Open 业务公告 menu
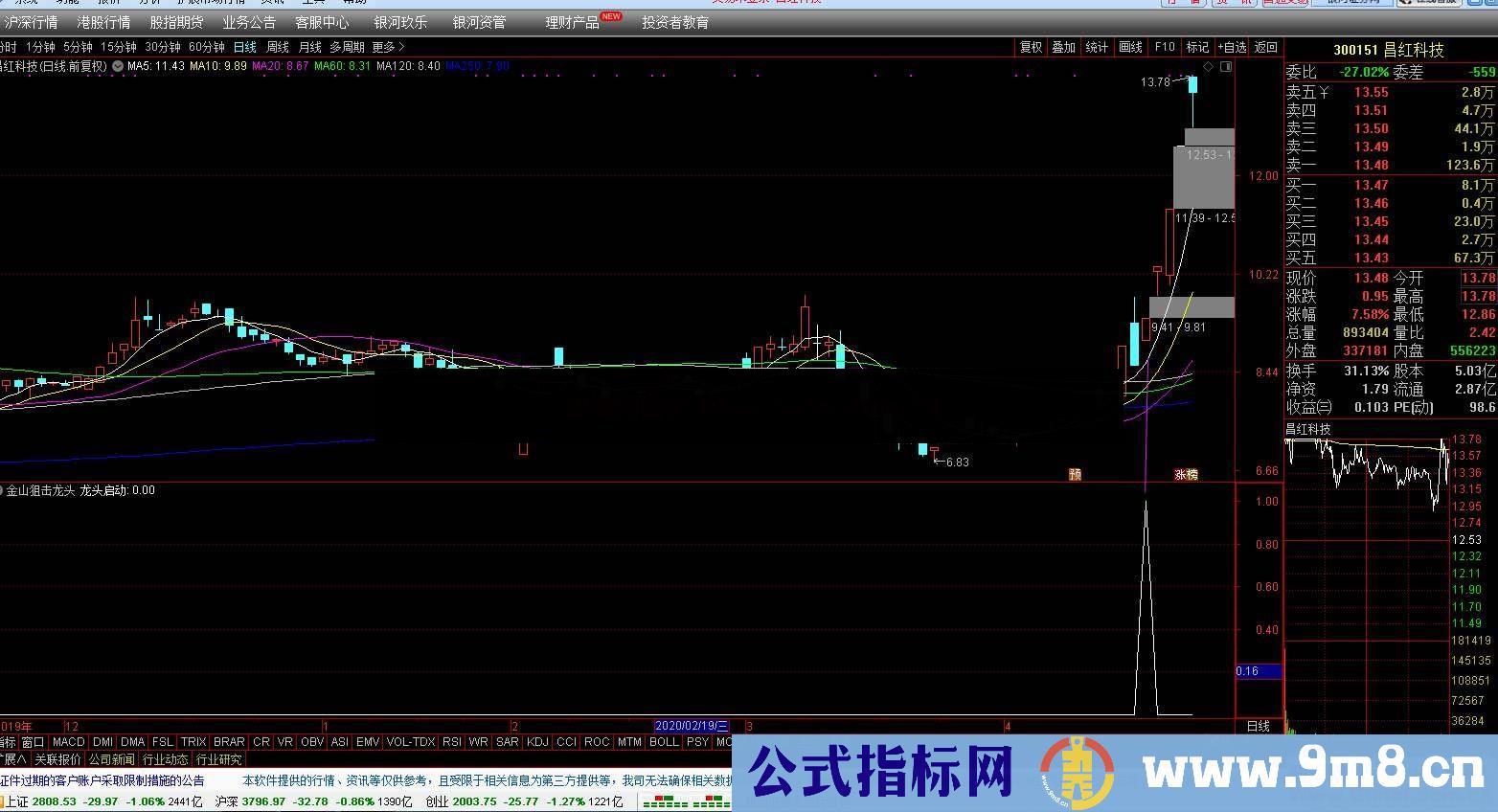The width and height of the screenshot is (1498, 812). 249,22
